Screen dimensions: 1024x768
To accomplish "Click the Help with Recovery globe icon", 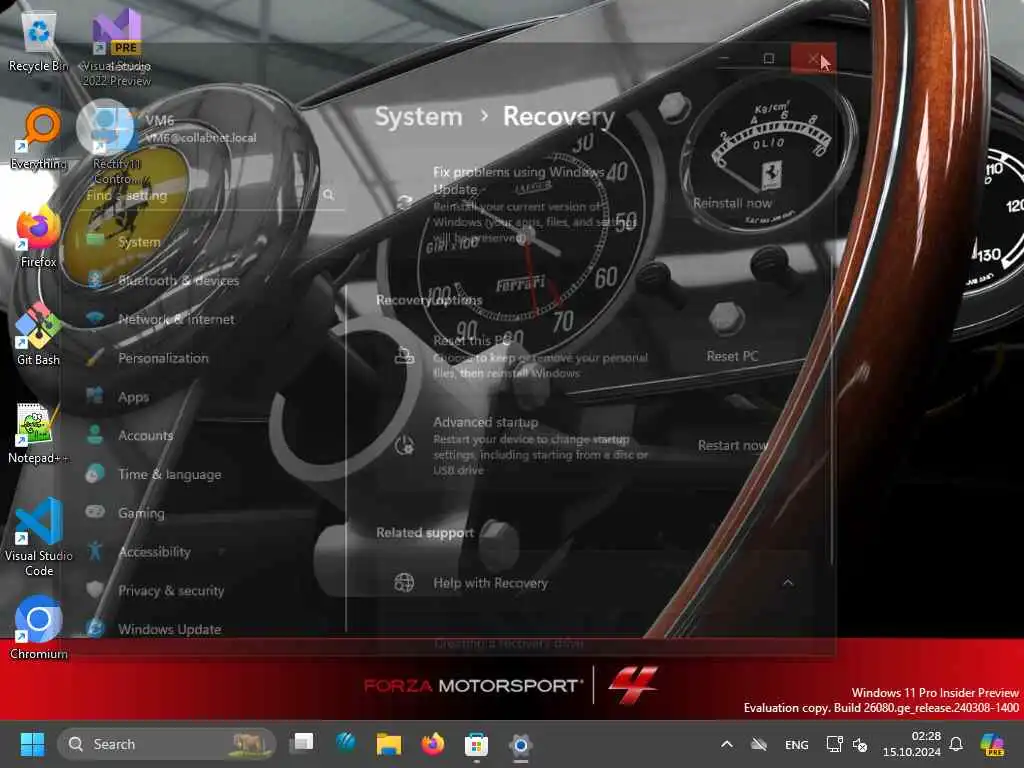I will 404,583.
